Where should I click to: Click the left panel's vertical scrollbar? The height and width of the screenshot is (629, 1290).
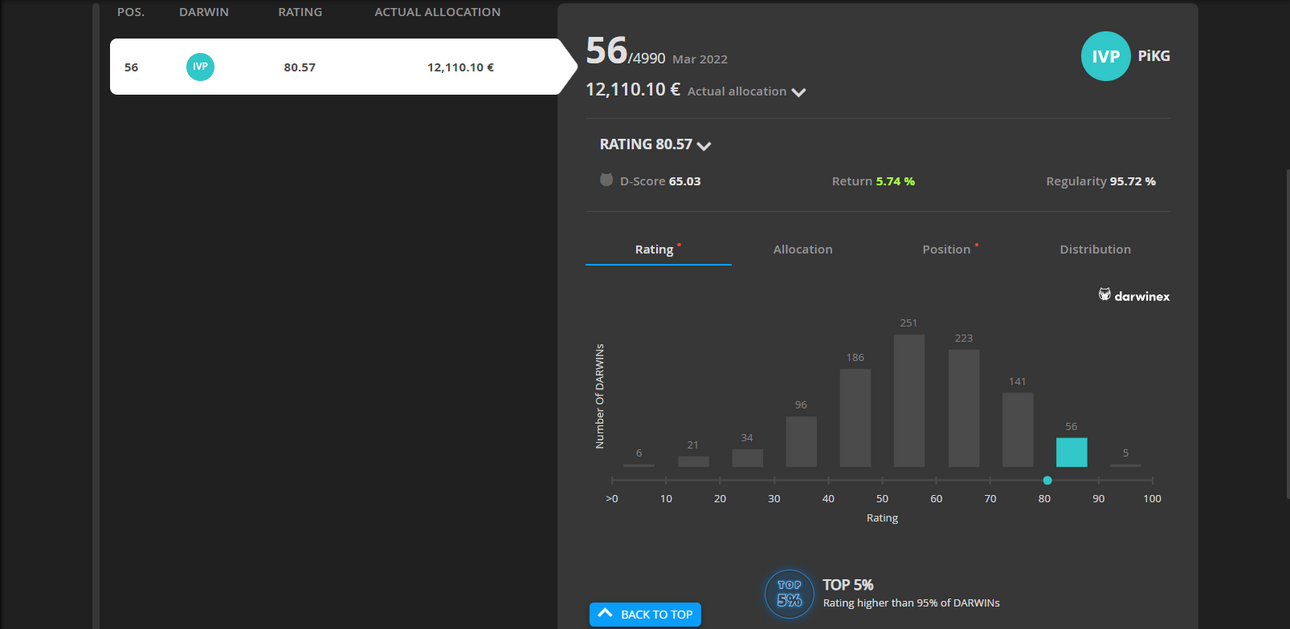click(x=96, y=314)
